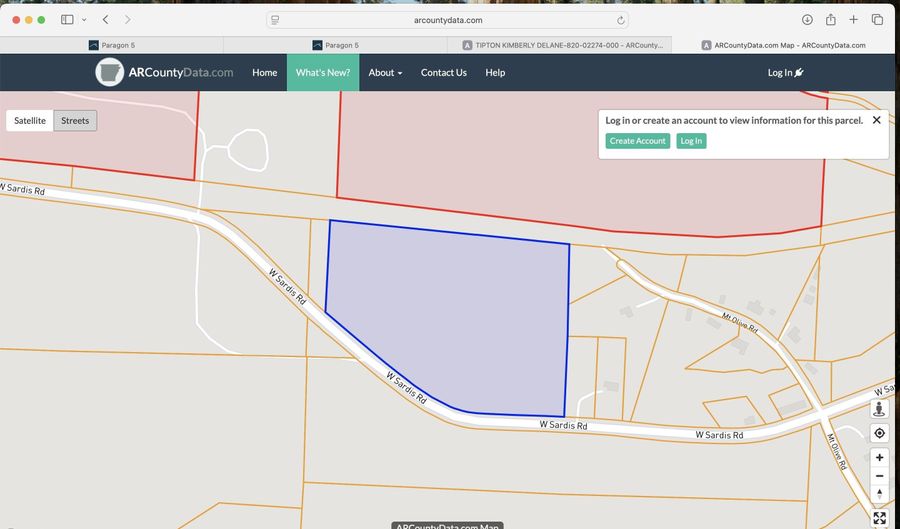Toggle fullscreen map icon
This screenshot has width=900, height=529.
tap(879, 518)
